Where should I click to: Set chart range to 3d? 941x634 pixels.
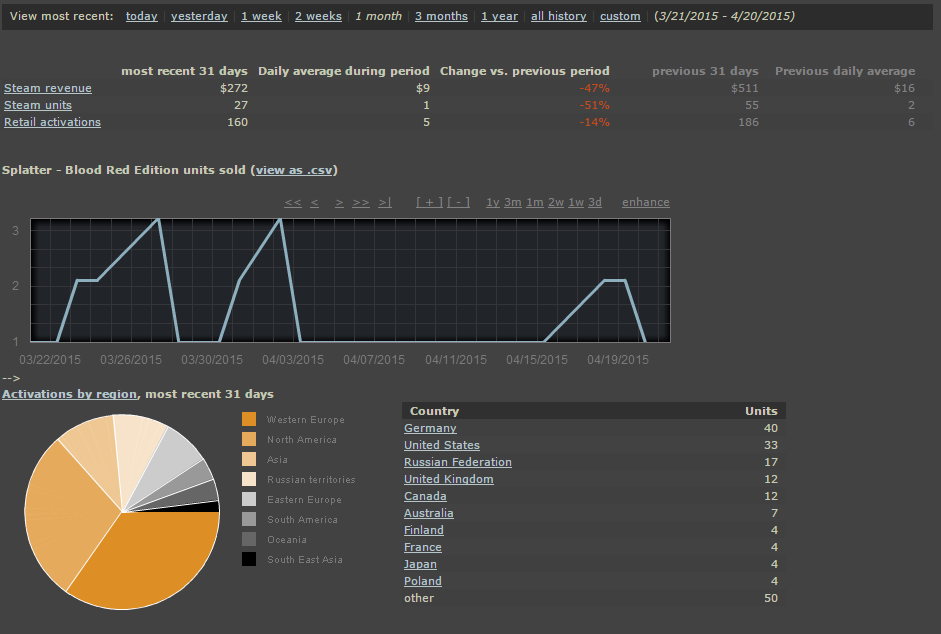point(595,202)
